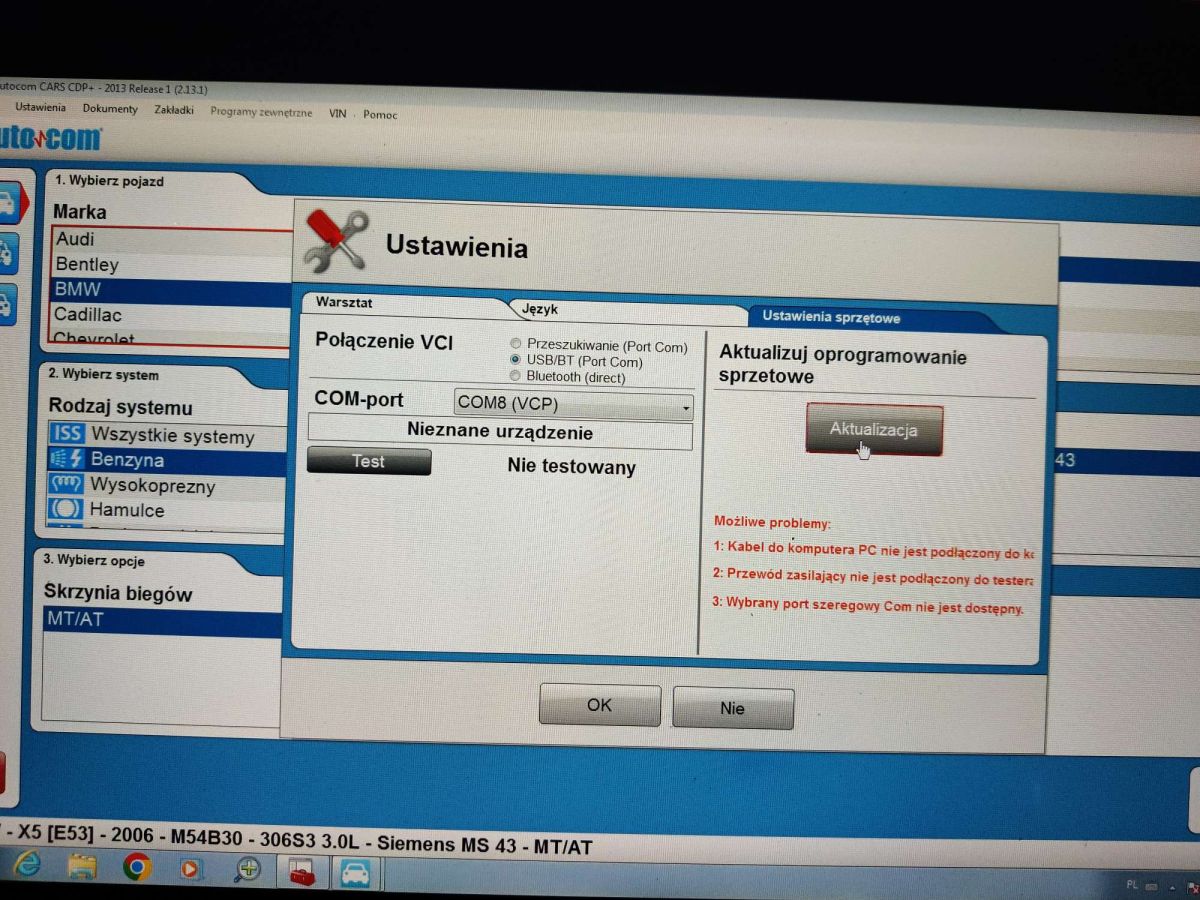Select Bentley in the Marka list
Viewport: 1200px width, 900px height.
pos(172,265)
